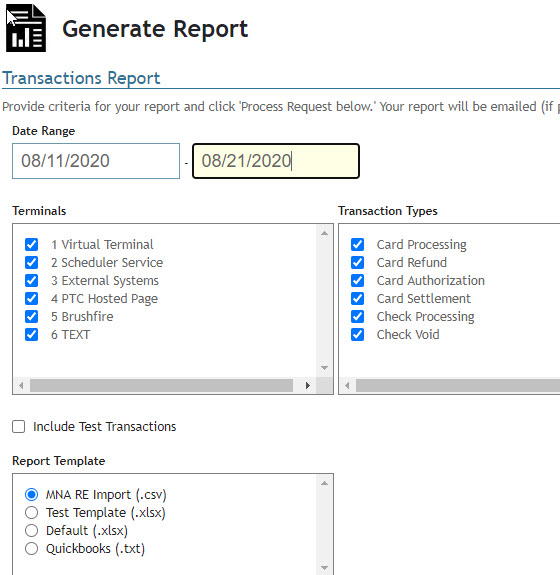Uncheck the Check Processing checkbox
This screenshot has height=575, width=560.
pyautogui.click(x=358, y=316)
